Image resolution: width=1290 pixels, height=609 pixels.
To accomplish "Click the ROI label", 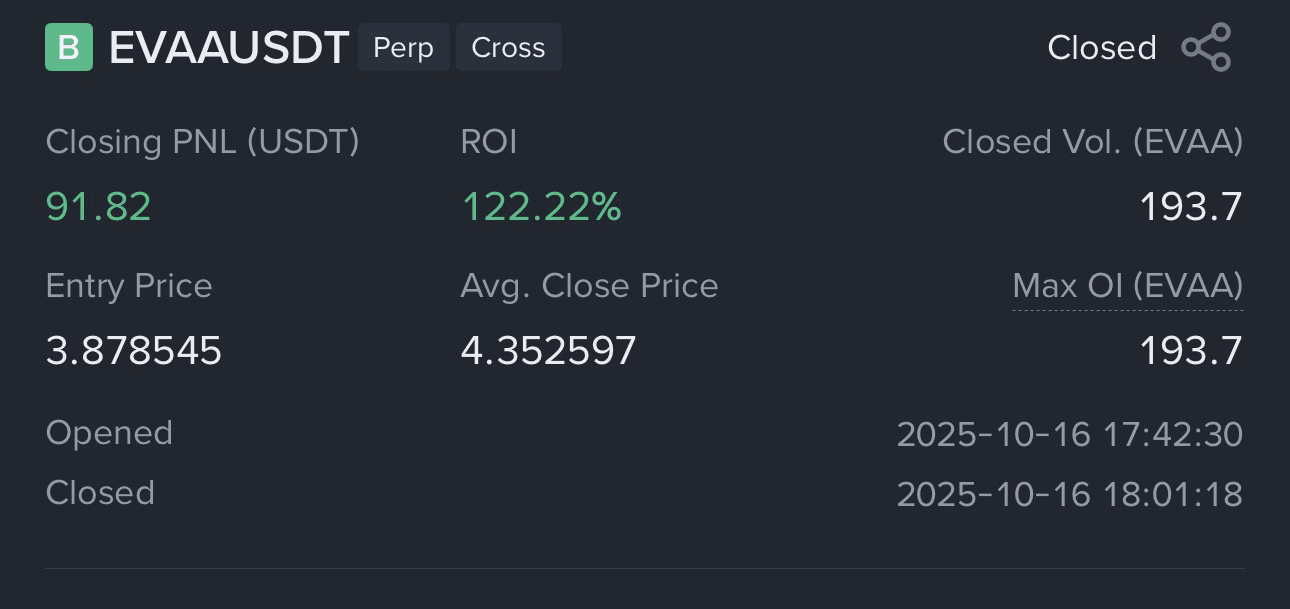I will click(x=489, y=142).
